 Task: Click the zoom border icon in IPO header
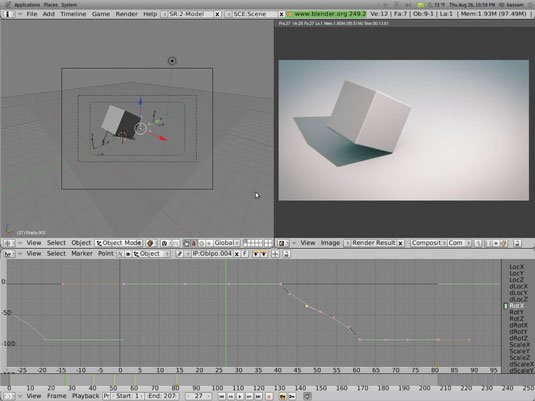pos(275,254)
